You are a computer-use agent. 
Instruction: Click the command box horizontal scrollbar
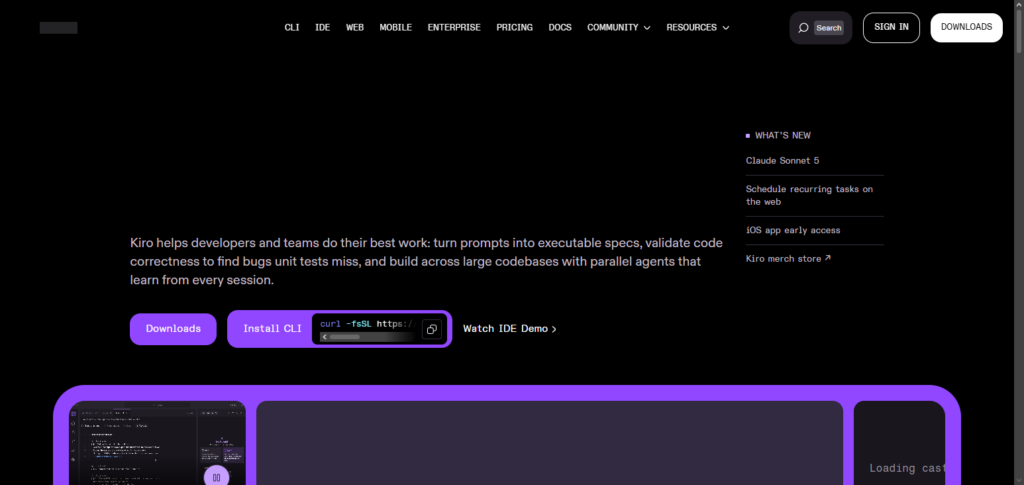click(345, 337)
